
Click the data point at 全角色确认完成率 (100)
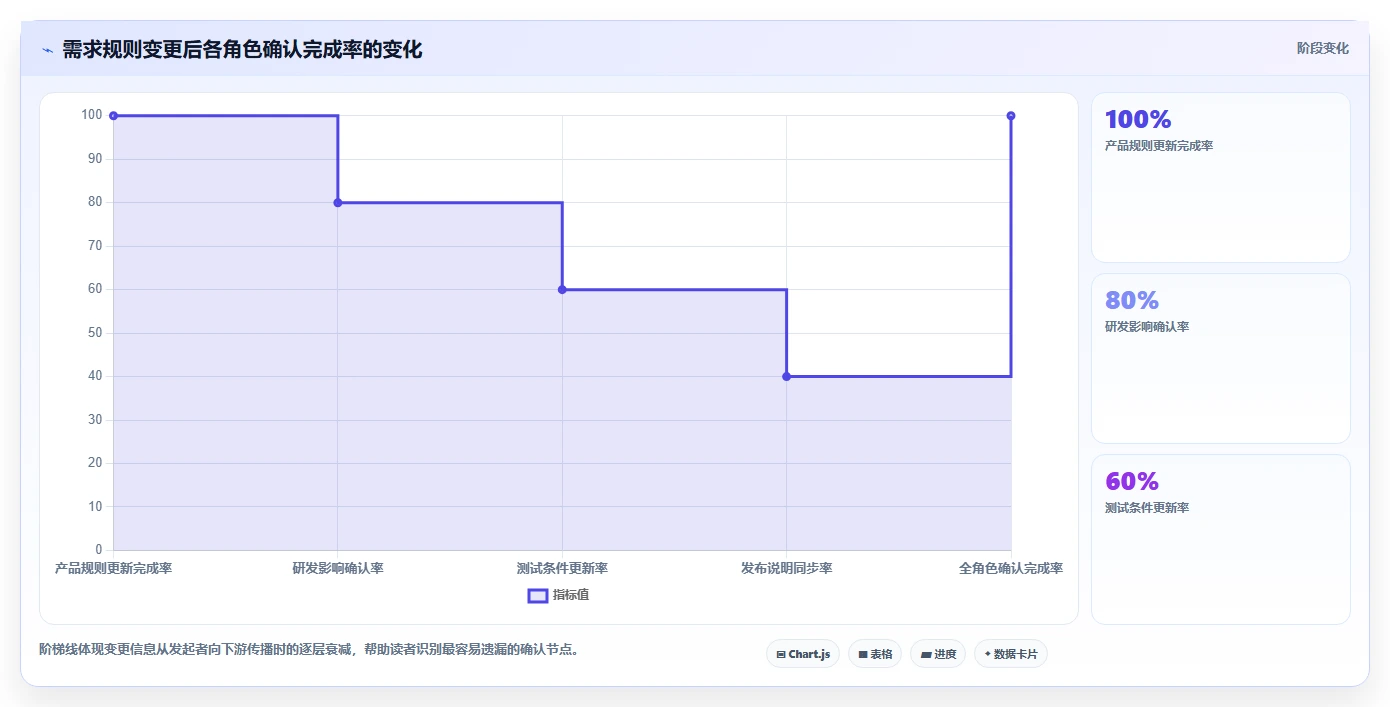point(1011,116)
